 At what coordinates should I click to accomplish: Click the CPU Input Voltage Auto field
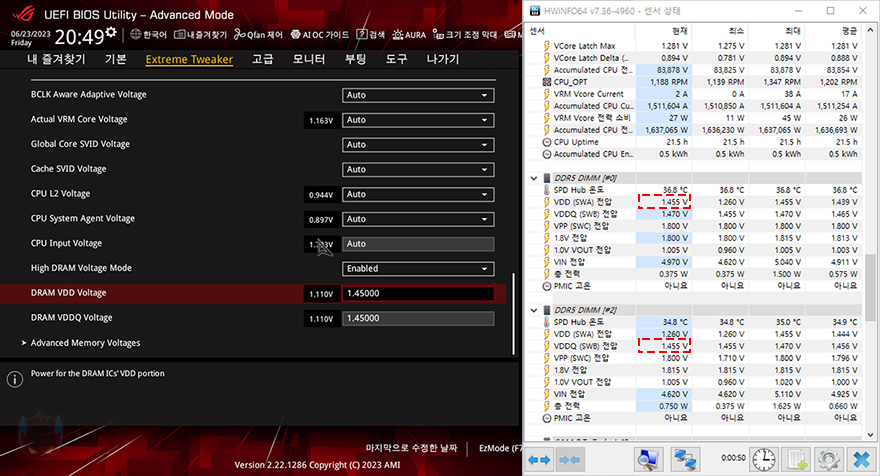[418, 244]
